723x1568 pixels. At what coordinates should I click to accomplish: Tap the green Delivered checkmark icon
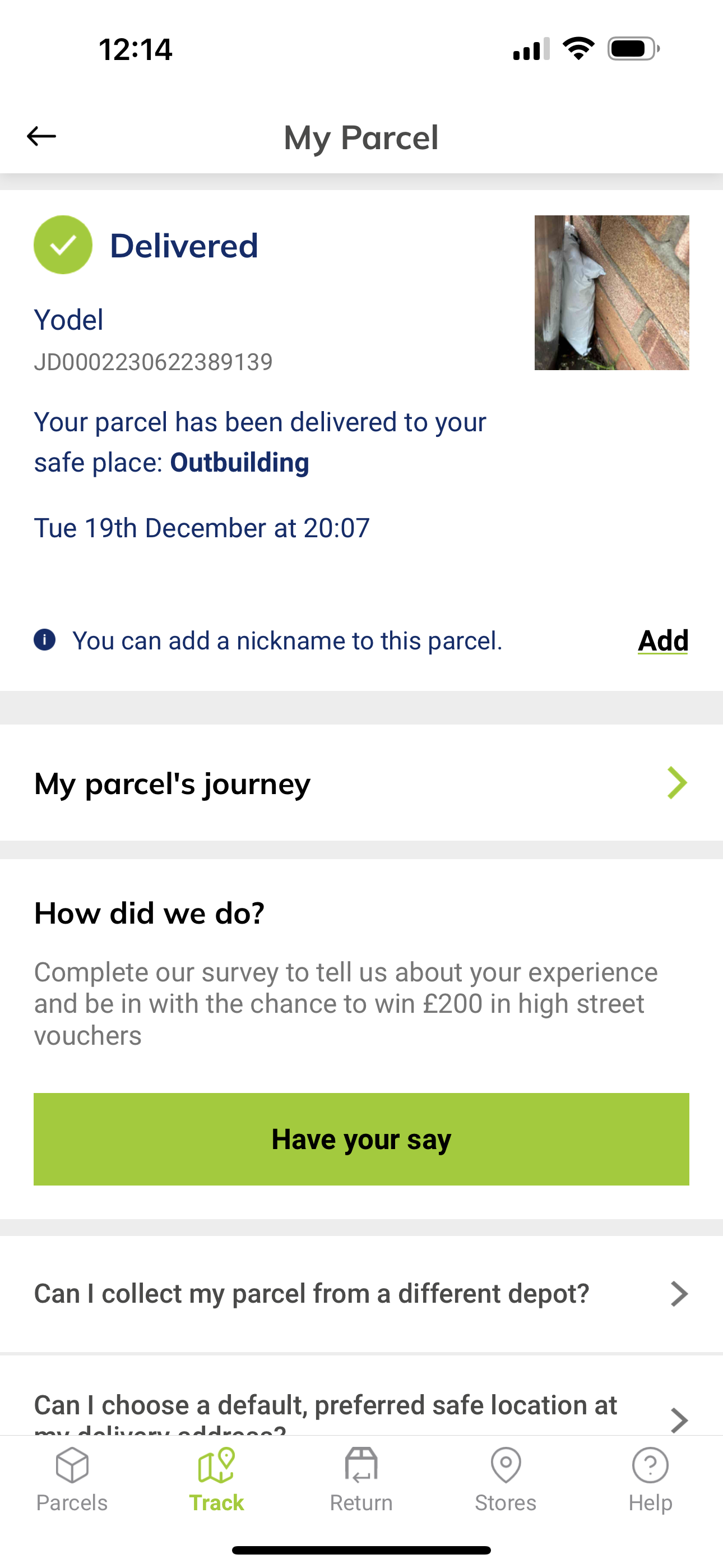pos(63,245)
